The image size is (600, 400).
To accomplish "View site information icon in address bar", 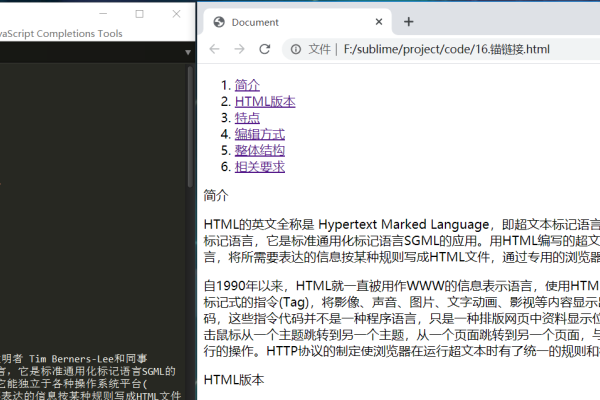I will [x=295, y=49].
